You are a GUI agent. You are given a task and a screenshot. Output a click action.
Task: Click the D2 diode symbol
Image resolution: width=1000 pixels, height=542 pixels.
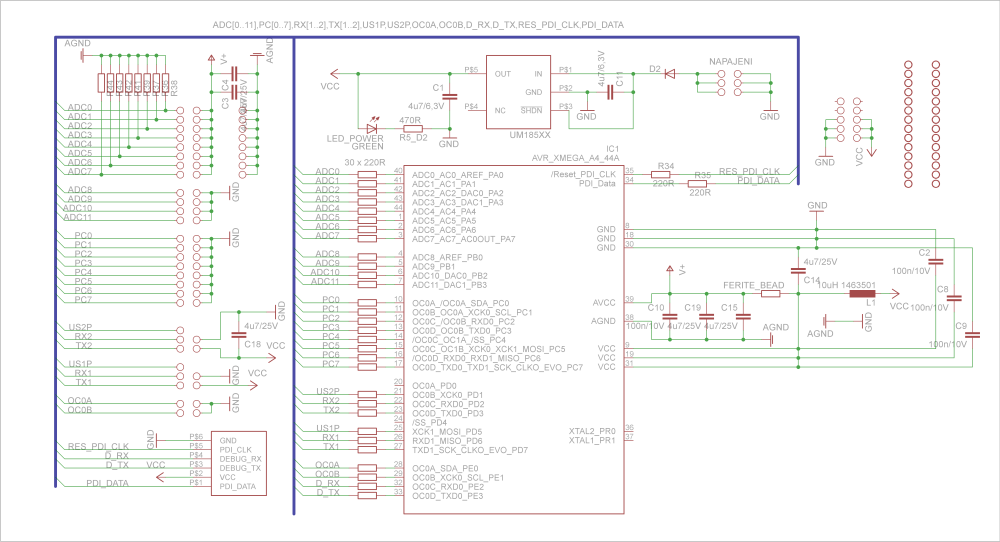pyautogui.click(x=670, y=73)
